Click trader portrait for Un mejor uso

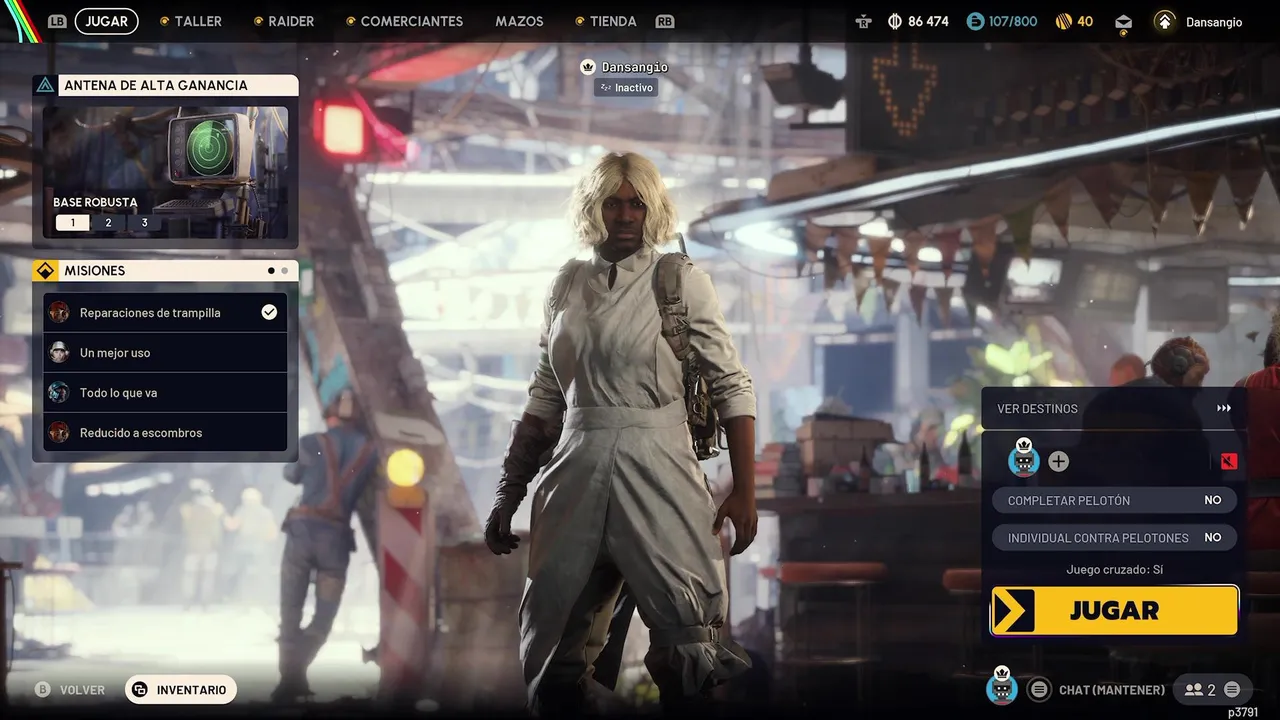[59, 352]
